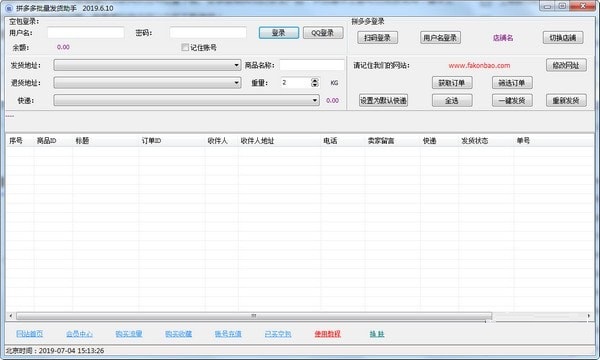Toggle the 记住账号 checkbox
The height and width of the screenshot is (360, 600).
[x=185, y=47]
